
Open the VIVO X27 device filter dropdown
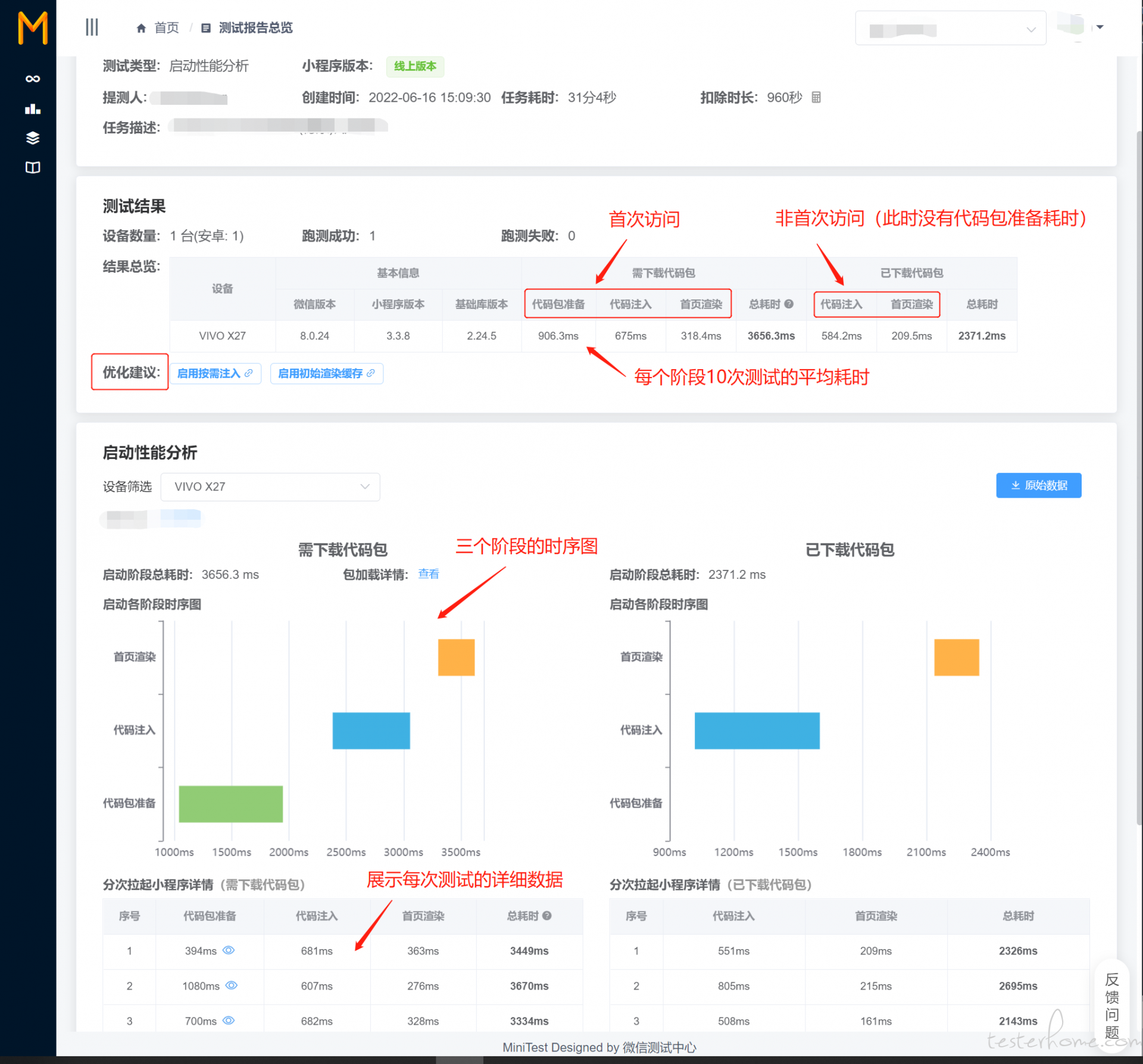pyautogui.click(x=270, y=486)
